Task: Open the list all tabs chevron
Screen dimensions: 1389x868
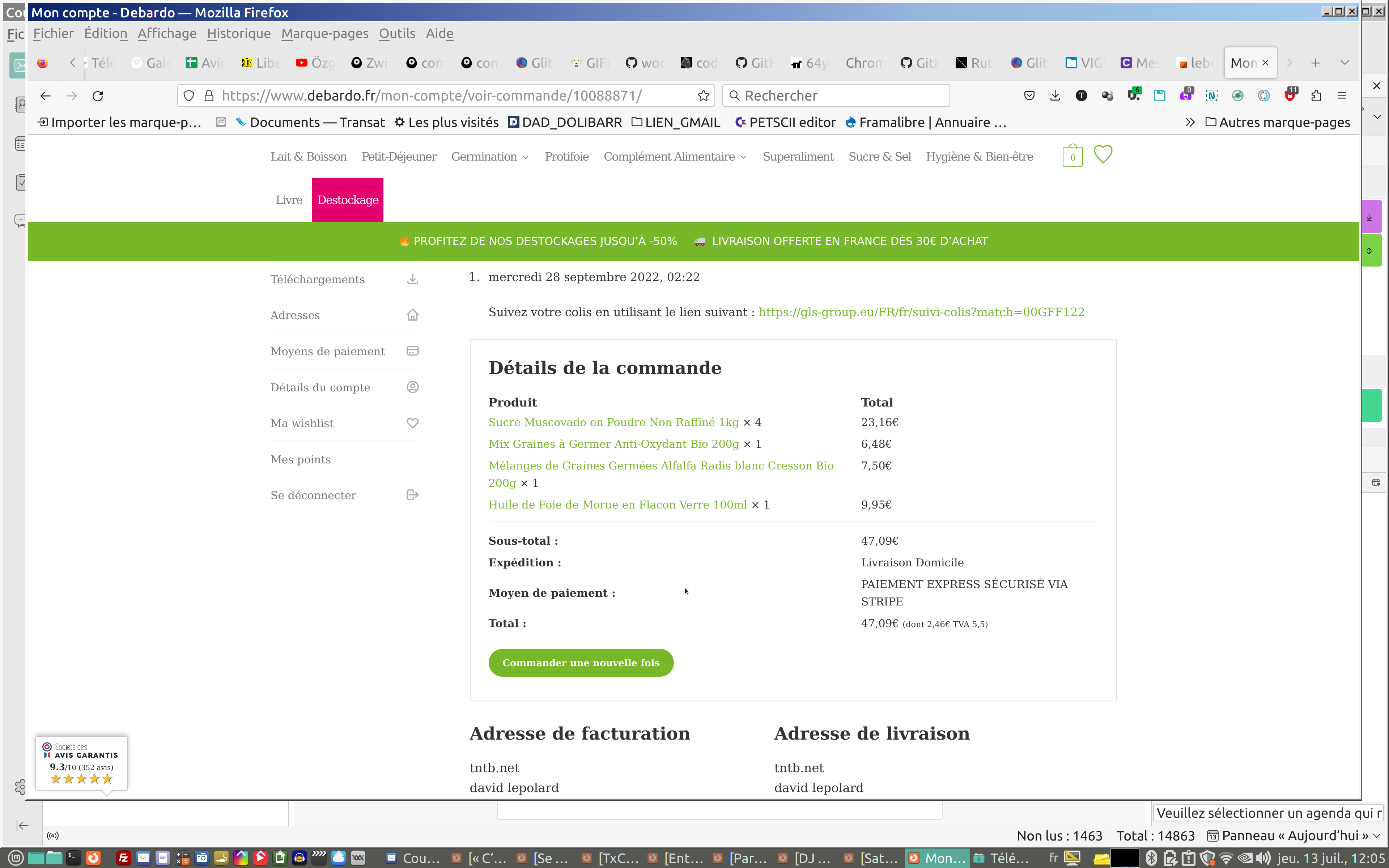Action: pyautogui.click(x=1344, y=63)
